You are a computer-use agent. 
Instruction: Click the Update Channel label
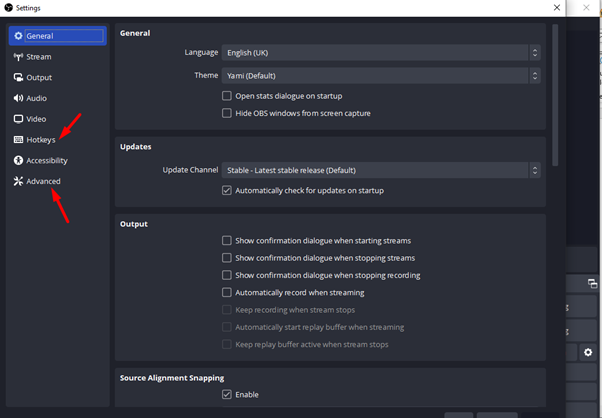point(190,170)
